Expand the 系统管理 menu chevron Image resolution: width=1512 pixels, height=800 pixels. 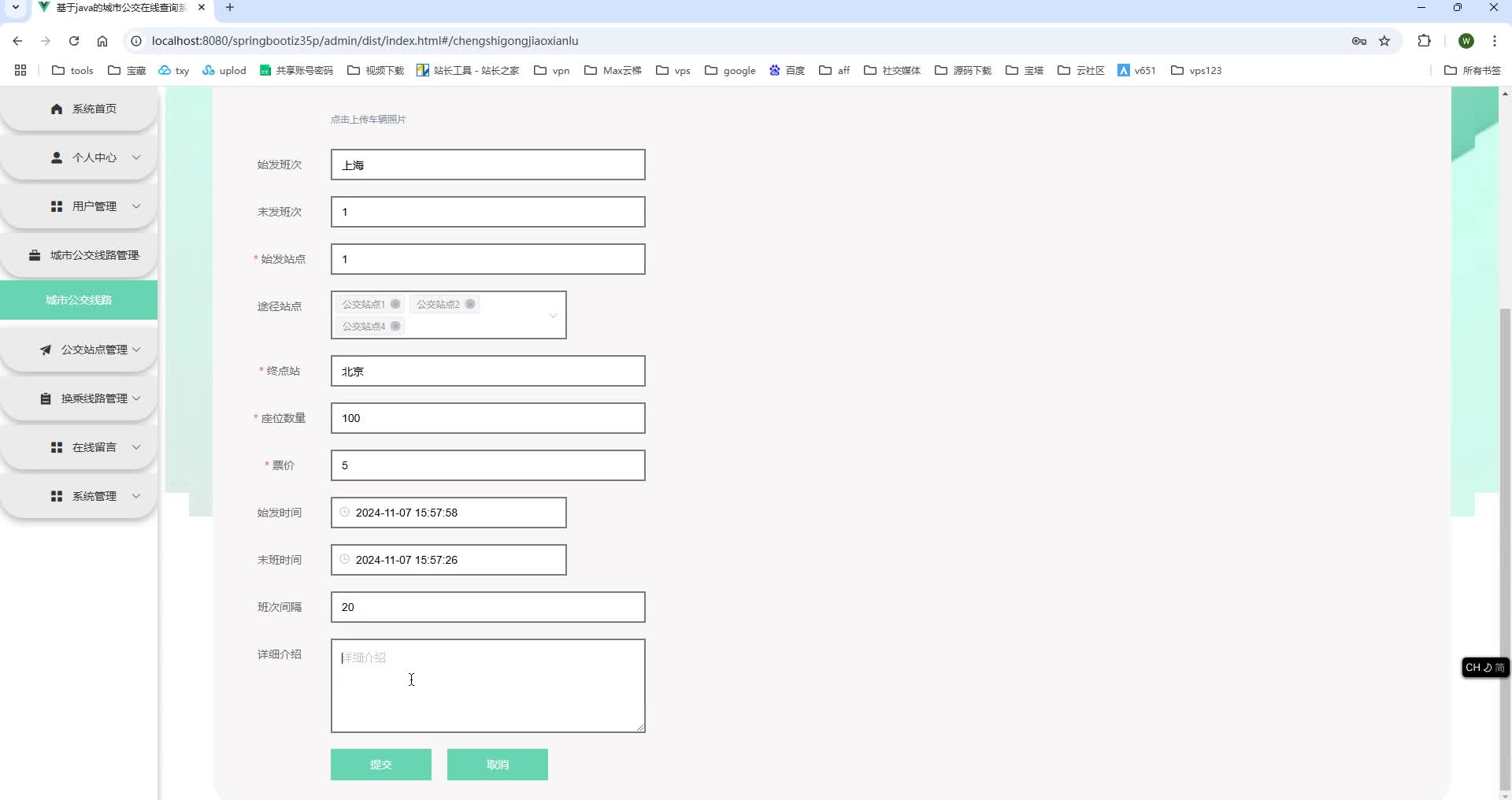tap(136, 496)
